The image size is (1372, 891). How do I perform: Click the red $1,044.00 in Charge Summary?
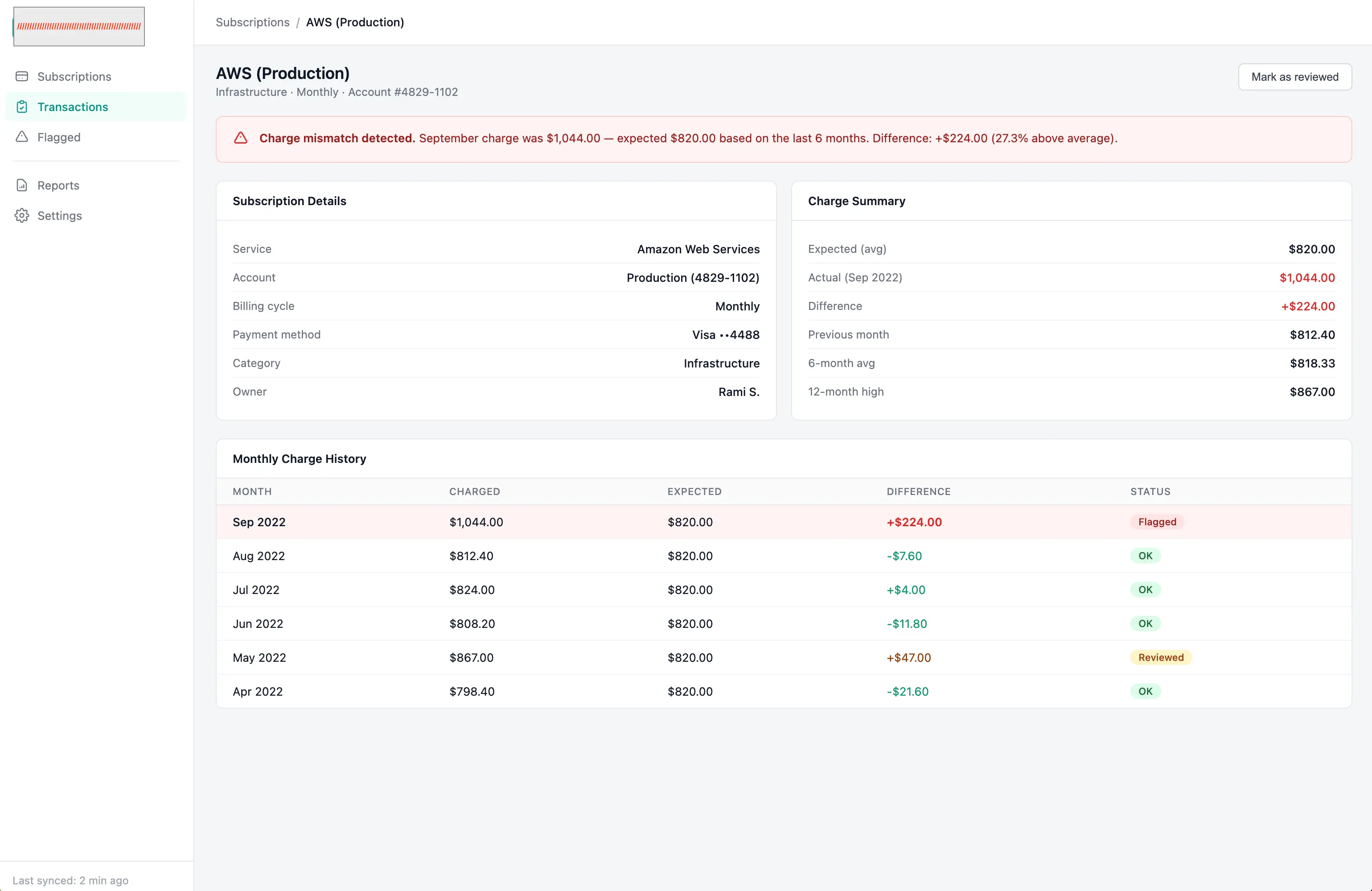point(1307,277)
